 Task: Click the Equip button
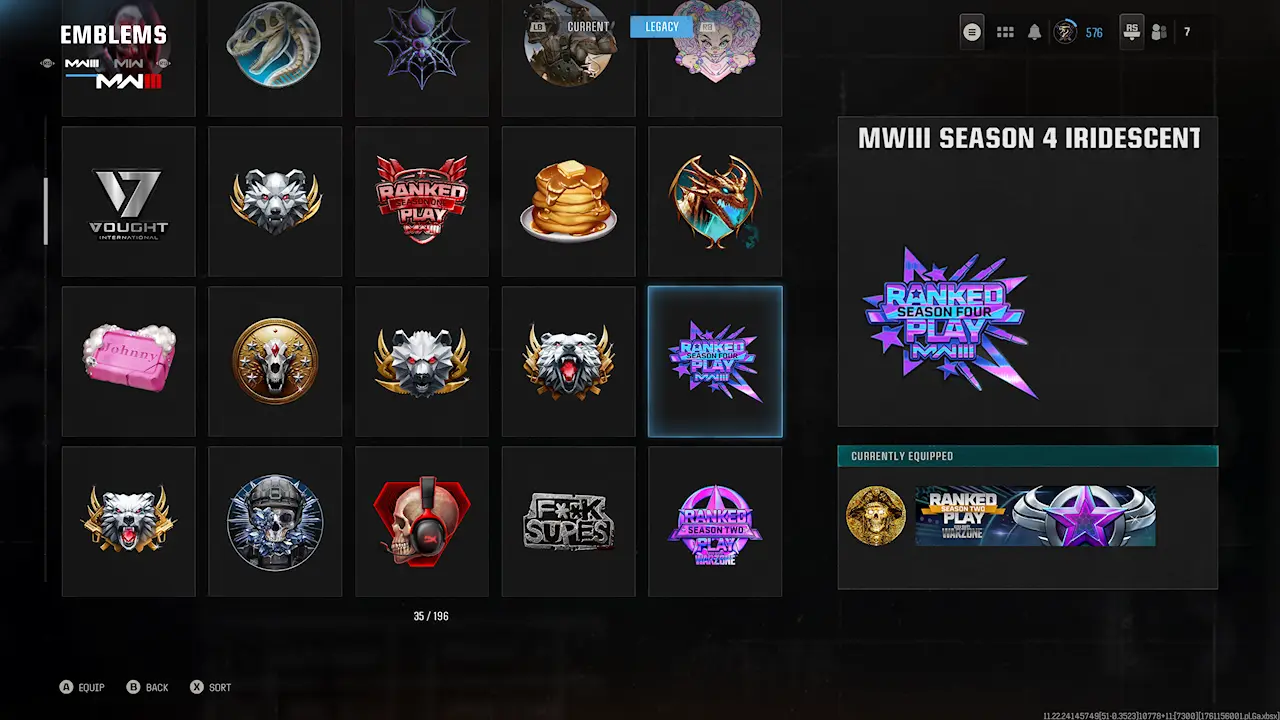82,687
